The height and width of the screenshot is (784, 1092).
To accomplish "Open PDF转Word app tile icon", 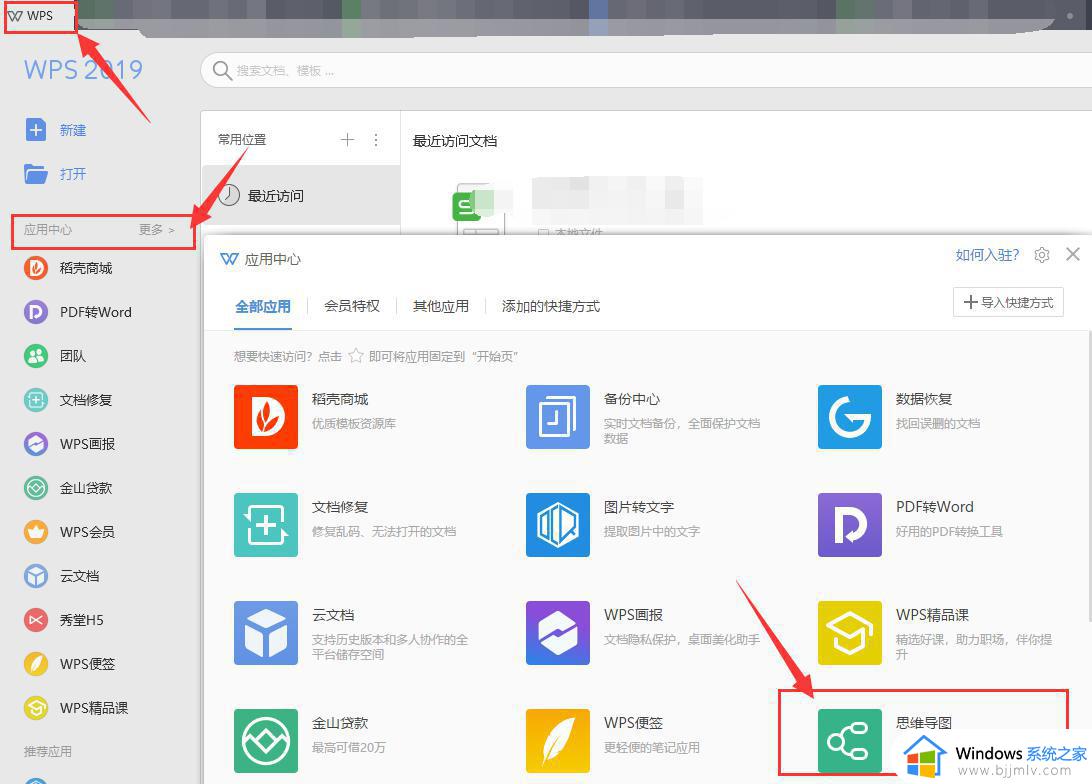I will 850,525.
